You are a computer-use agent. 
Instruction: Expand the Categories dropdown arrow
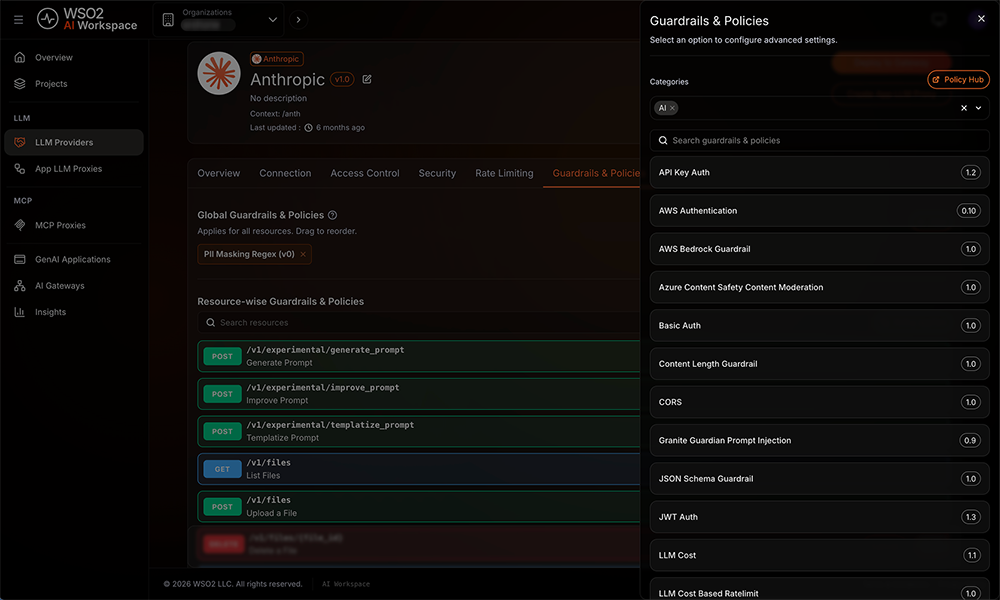pyautogui.click(x=978, y=108)
